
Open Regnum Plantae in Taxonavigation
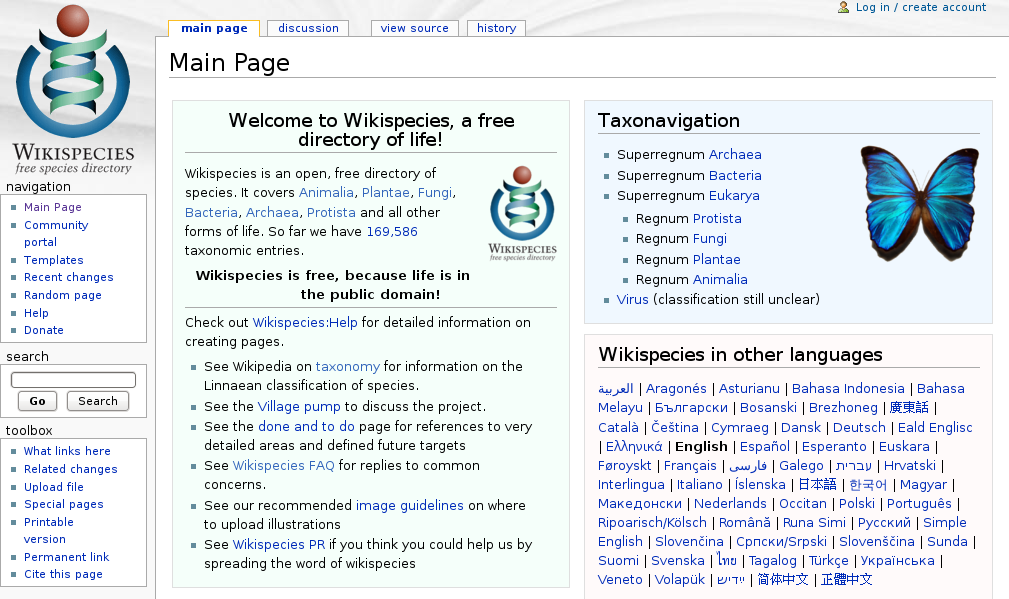[717, 259]
